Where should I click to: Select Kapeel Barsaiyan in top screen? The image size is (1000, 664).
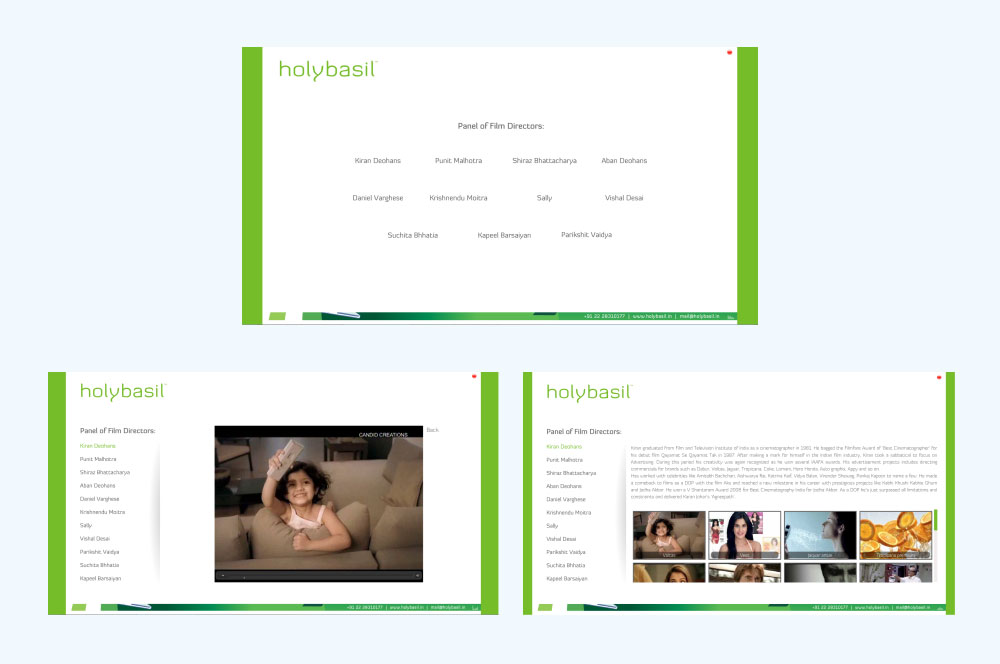[504, 235]
